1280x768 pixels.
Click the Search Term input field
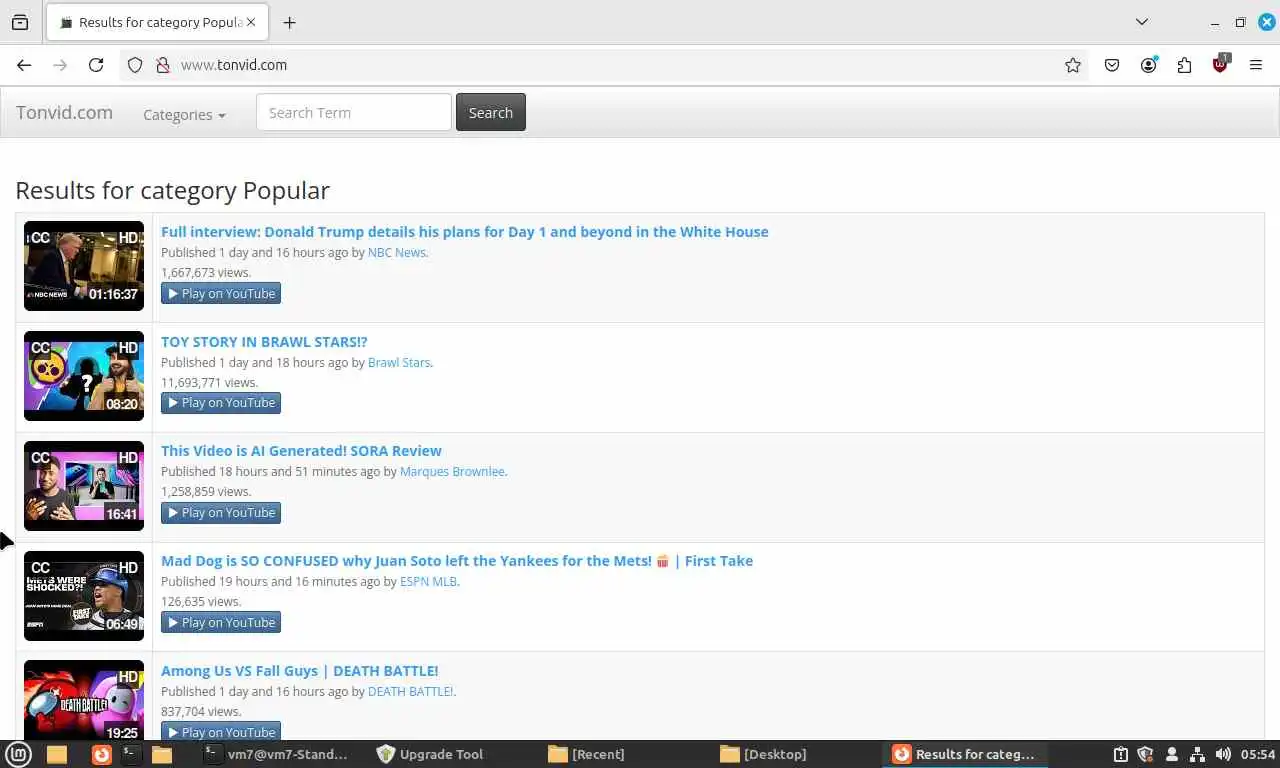click(354, 112)
